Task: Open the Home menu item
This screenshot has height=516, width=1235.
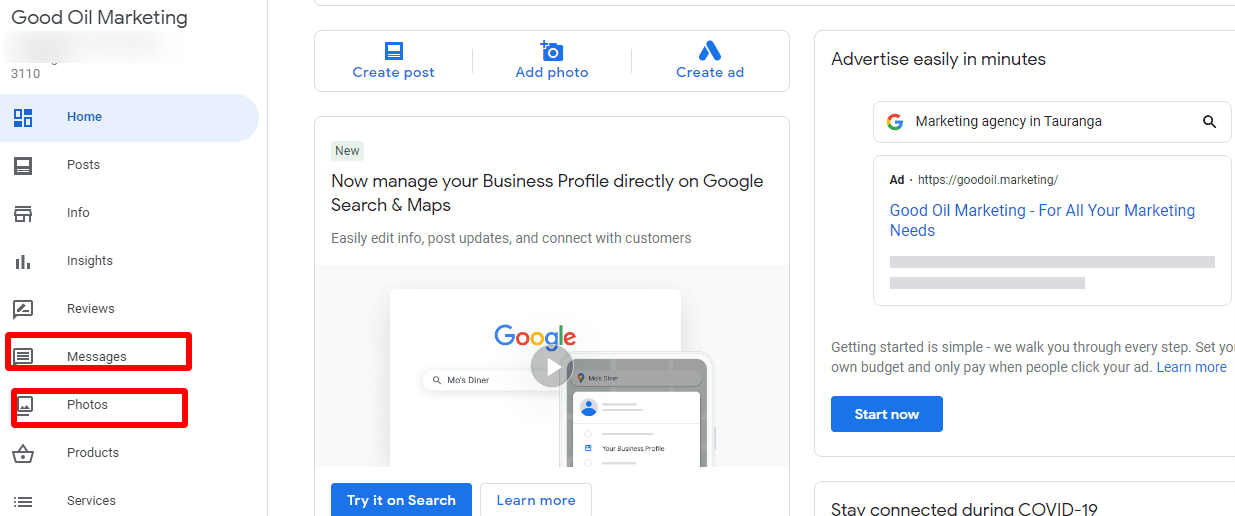Action: tap(129, 117)
